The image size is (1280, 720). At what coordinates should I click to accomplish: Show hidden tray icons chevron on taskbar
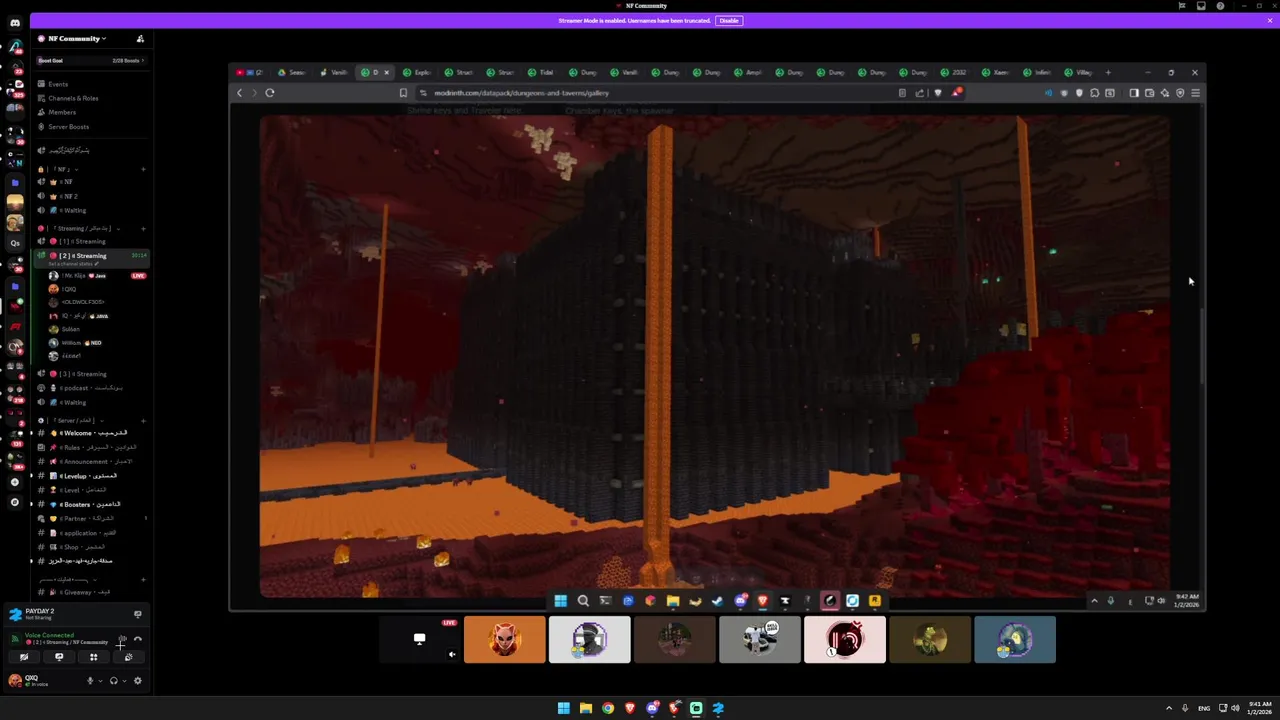click(1169, 708)
